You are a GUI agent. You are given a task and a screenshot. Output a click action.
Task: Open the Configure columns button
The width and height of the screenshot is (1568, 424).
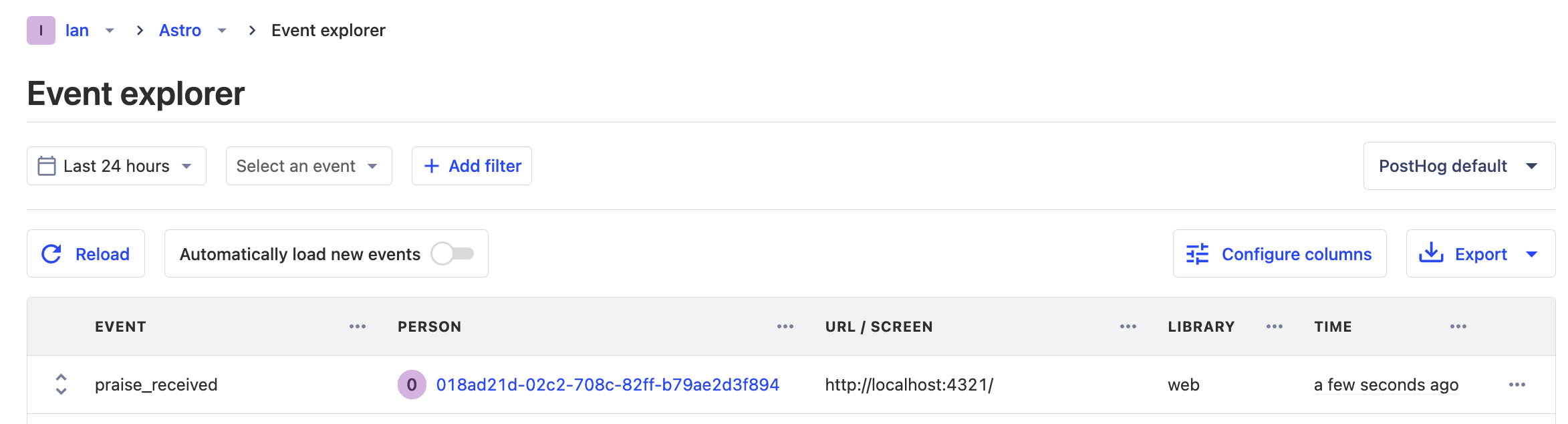[x=1279, y=254]
